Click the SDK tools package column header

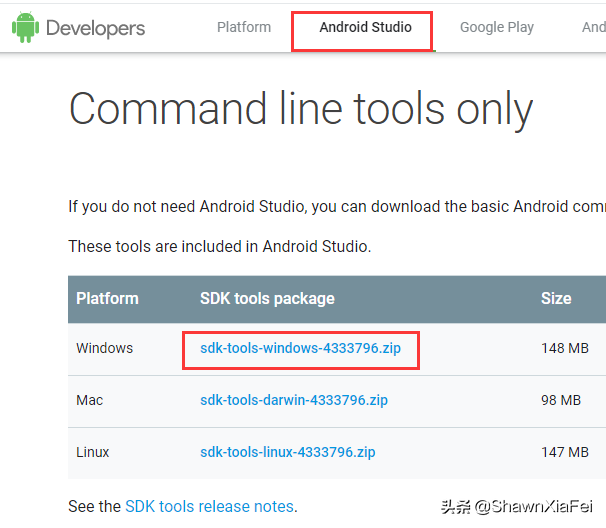click(x=267, y=298)
